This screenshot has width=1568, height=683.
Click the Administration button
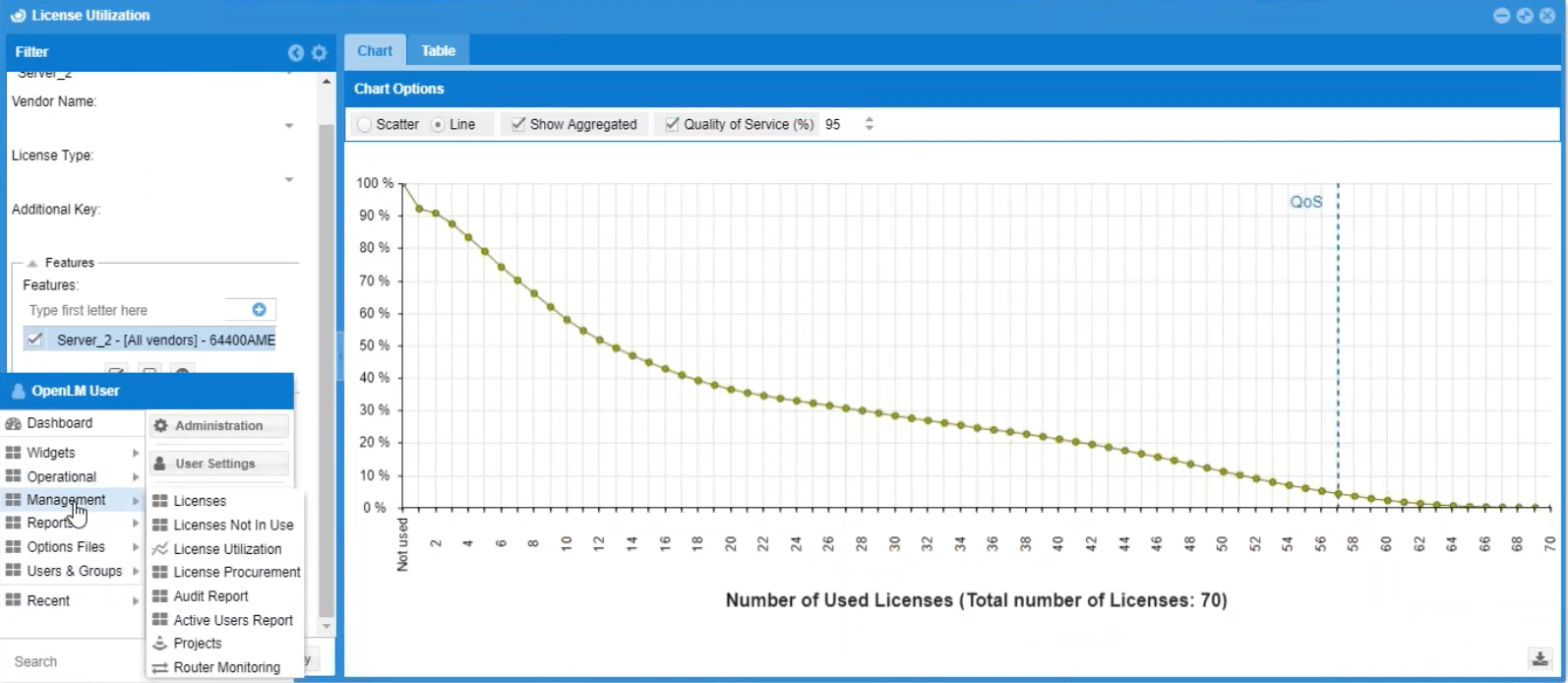pyautogui.click(x=218, y=426)
